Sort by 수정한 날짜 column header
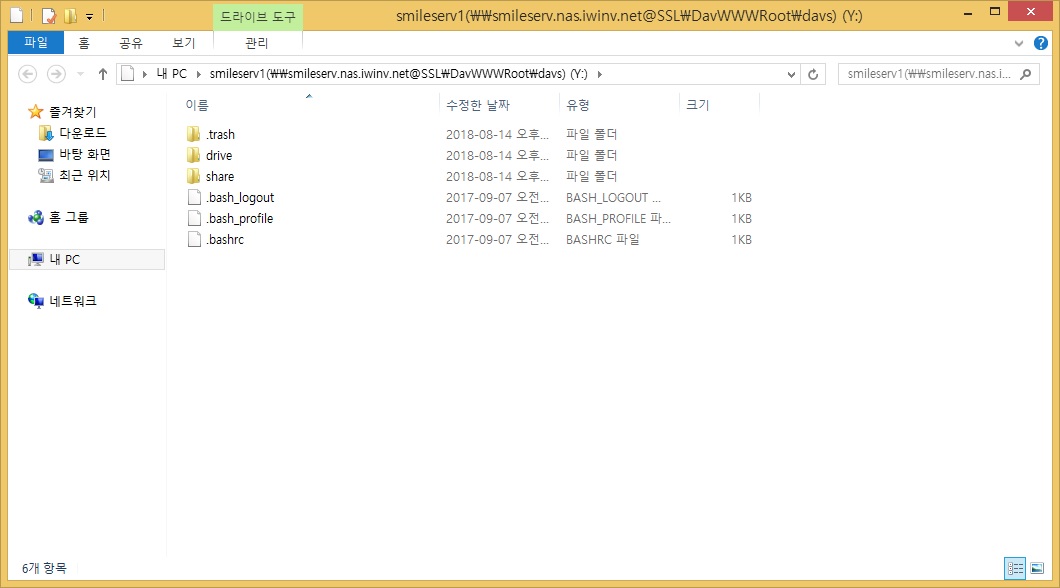Viewport: 1060px width, 588px height. tap(478, 105)
